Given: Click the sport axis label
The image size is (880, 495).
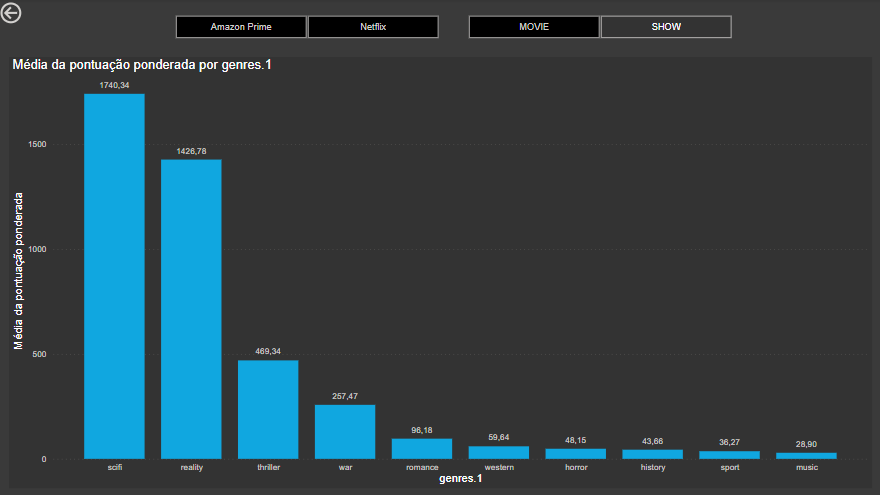Looking at the screenshot, I should pos(730,468).
